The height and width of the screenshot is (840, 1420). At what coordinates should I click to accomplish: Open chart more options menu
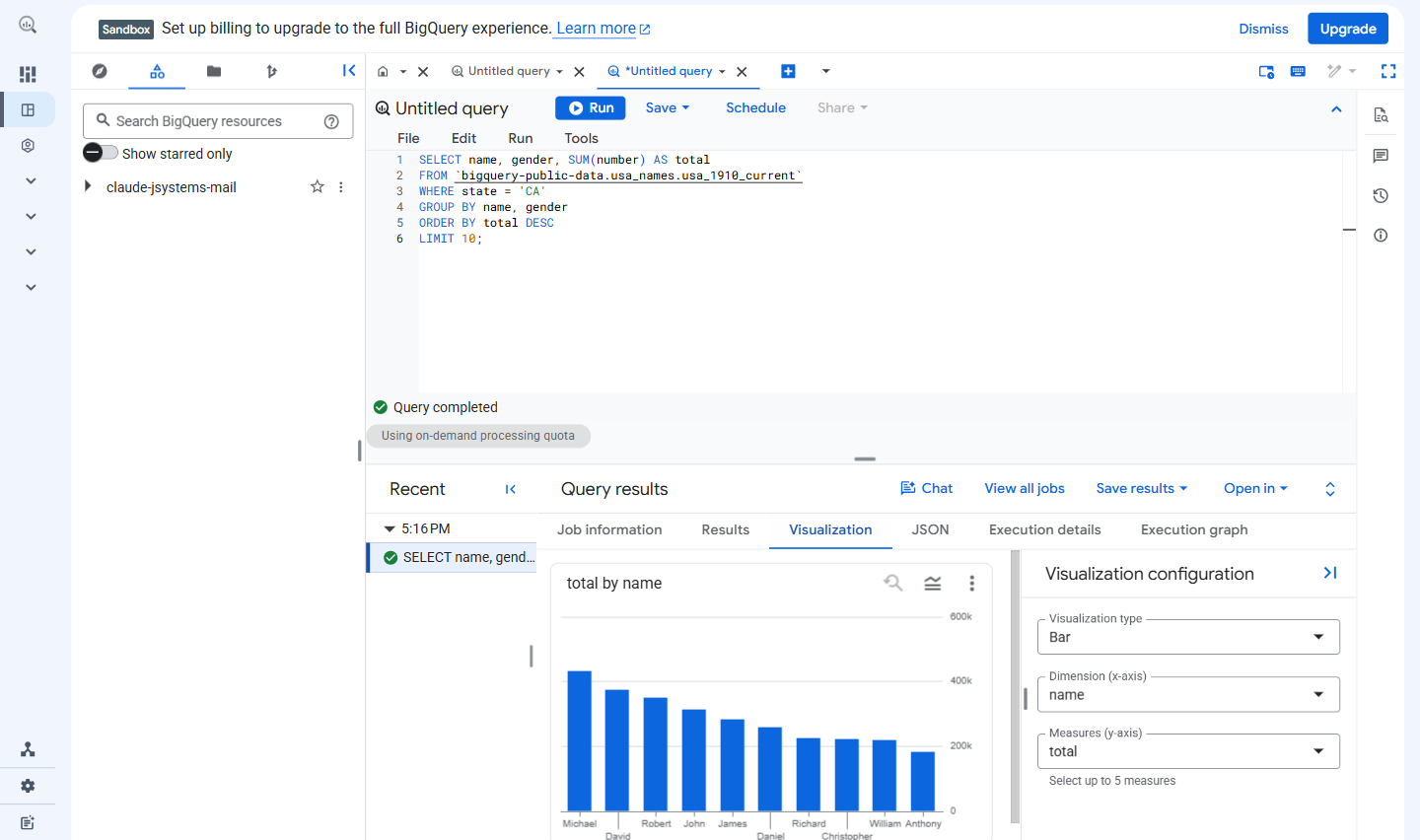[x=971, y=583]
